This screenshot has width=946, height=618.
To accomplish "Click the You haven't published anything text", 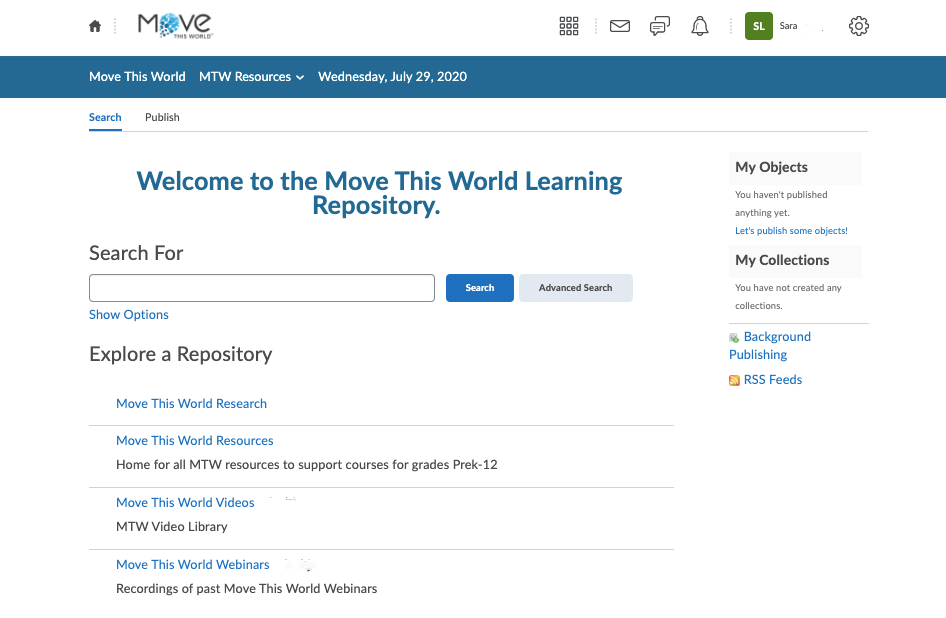I will tap(781, 203).
